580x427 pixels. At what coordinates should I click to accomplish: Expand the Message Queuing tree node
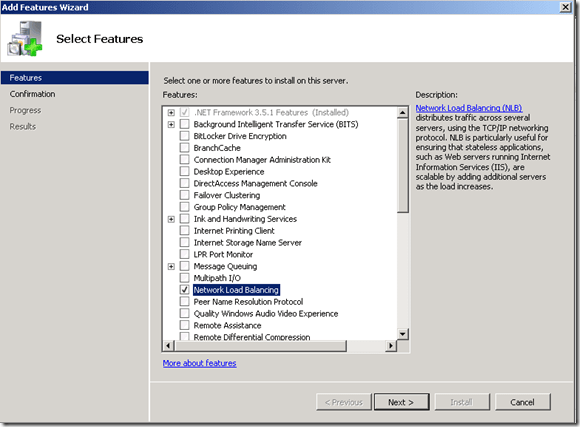pos(171,266)
